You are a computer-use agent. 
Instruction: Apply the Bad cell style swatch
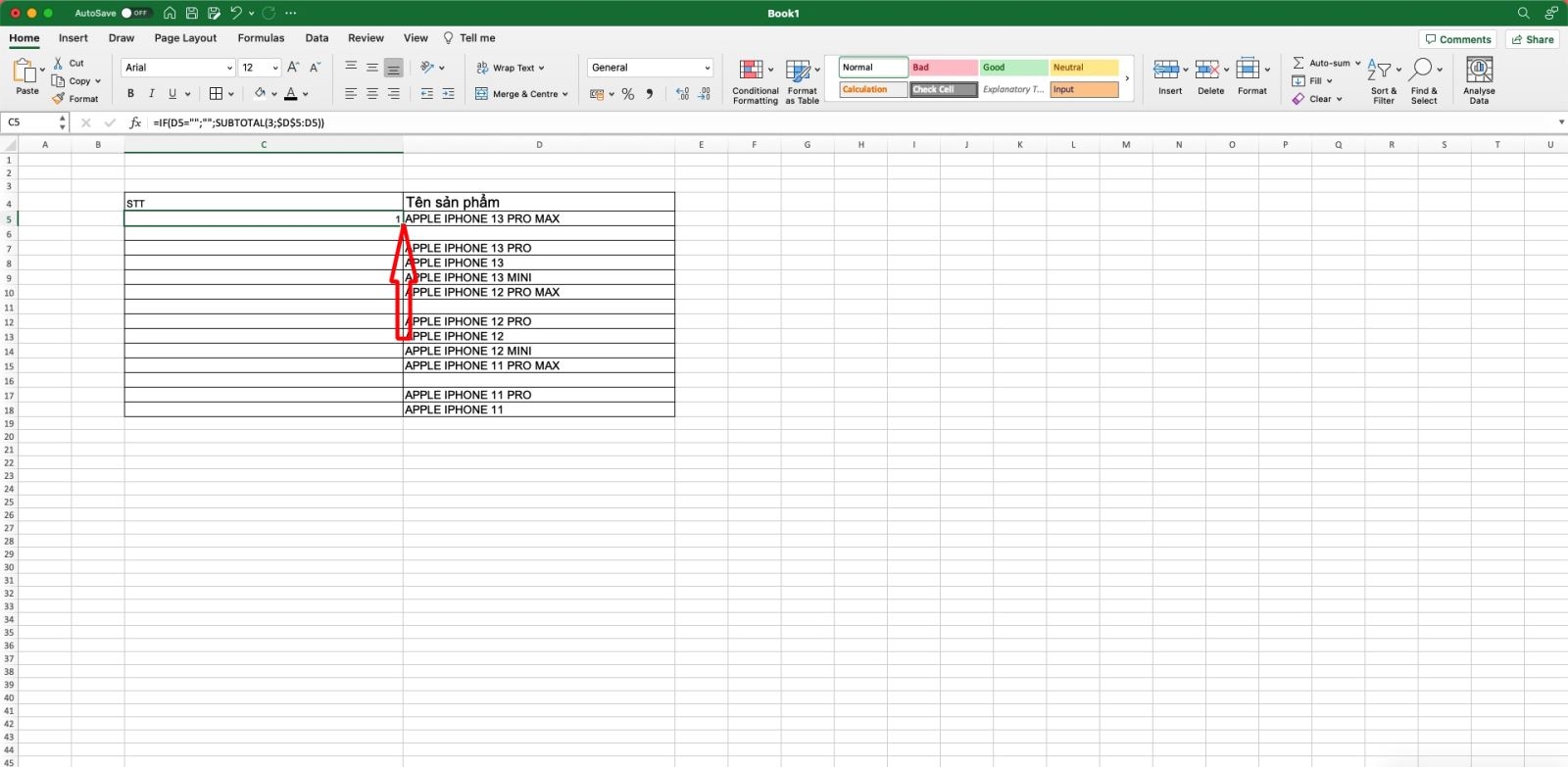click(x=943, y=68)
